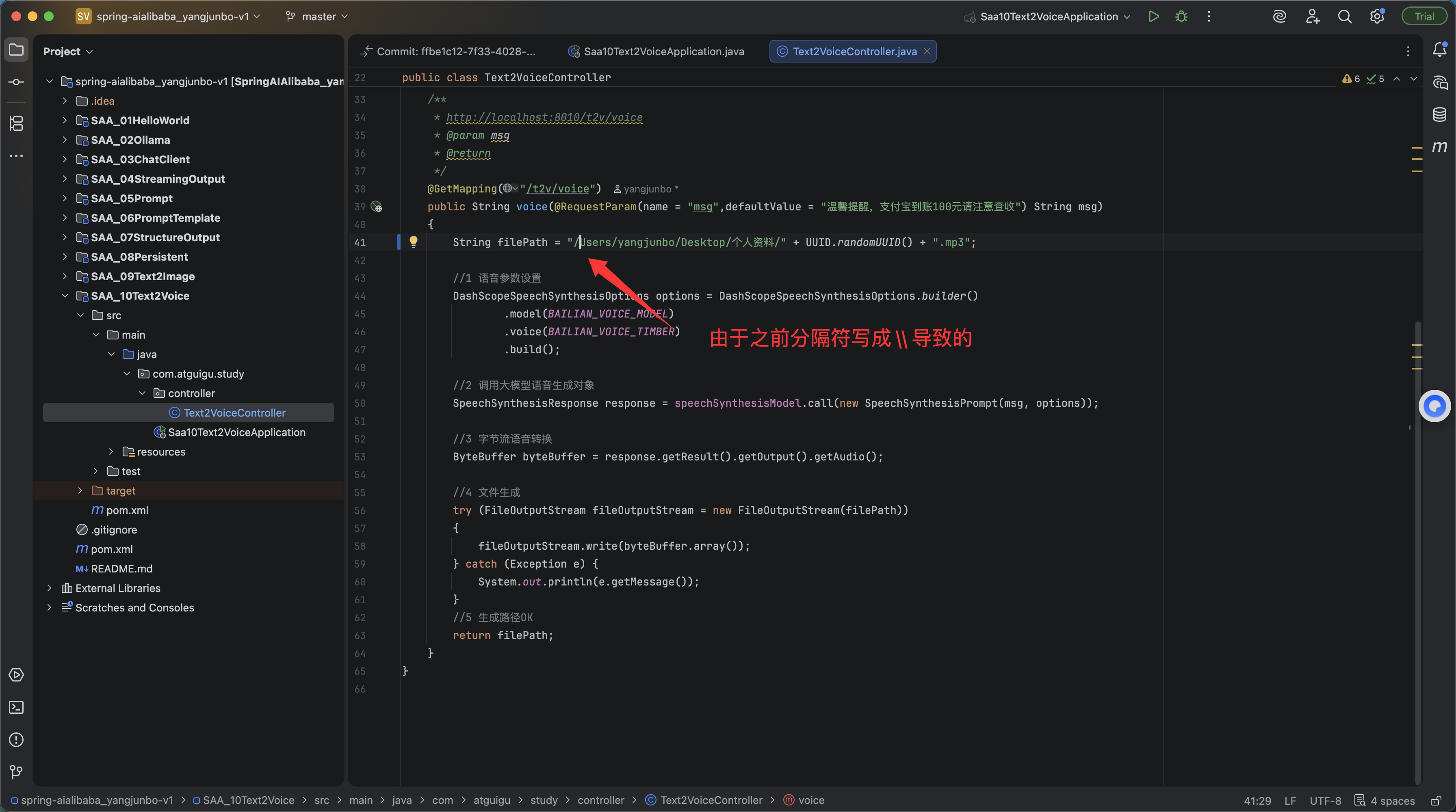Viewport: 1456px width, 812px height.
Task: Open the run configuration dropdown
Action: tap(1049, 16)
